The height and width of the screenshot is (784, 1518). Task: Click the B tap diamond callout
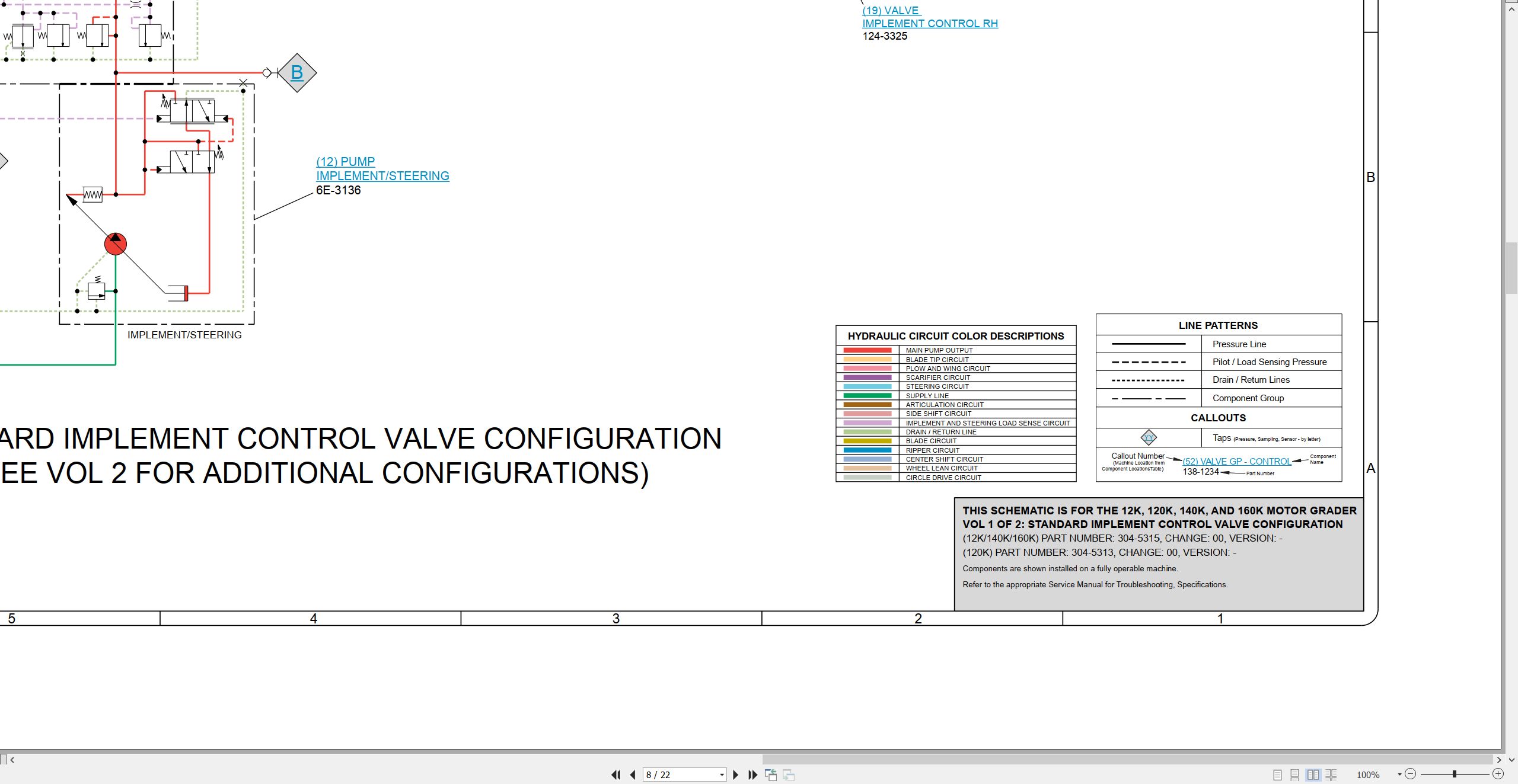297,73
